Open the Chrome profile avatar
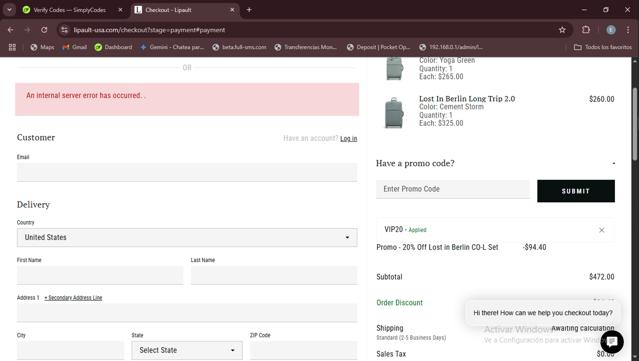 (610, 30)
